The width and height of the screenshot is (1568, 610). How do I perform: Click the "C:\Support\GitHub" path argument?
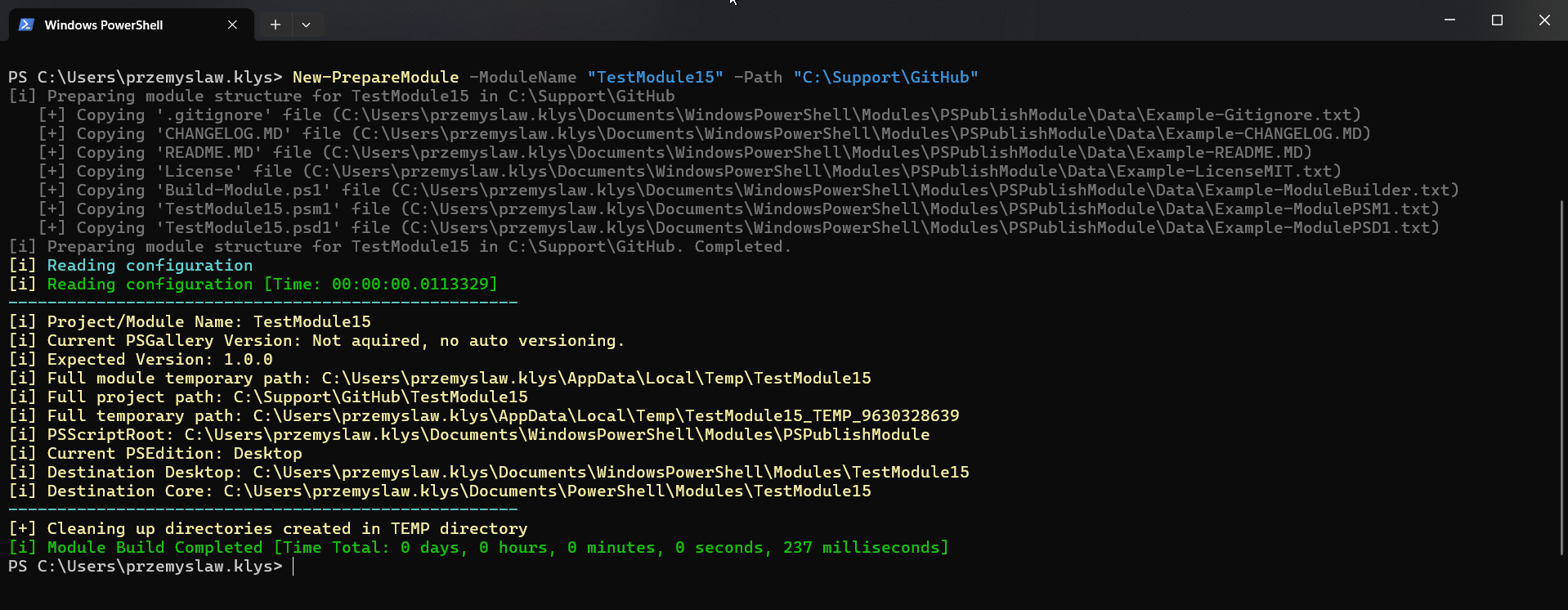tap(885, 77)
